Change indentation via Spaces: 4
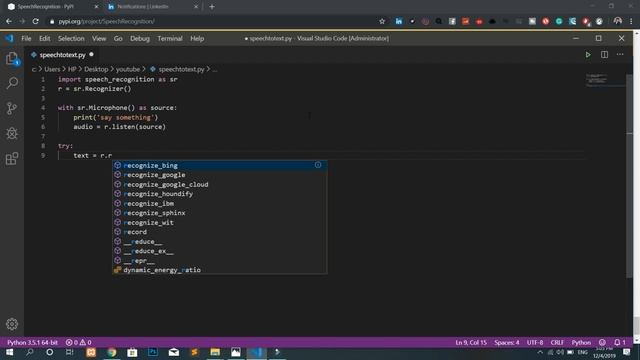Screen dimensions: 640x360 click(x=507, y=342)
